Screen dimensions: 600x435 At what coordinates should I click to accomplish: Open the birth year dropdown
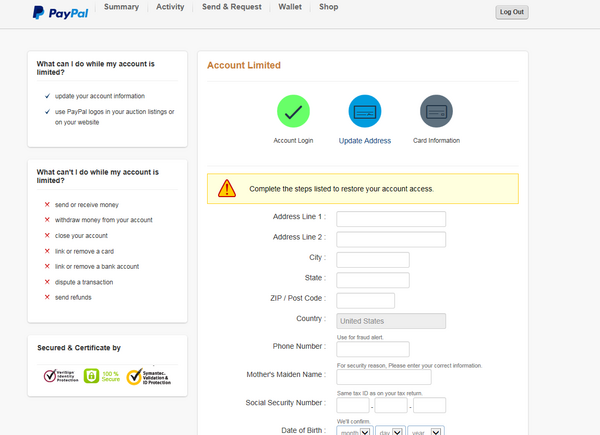coord(426,430)
